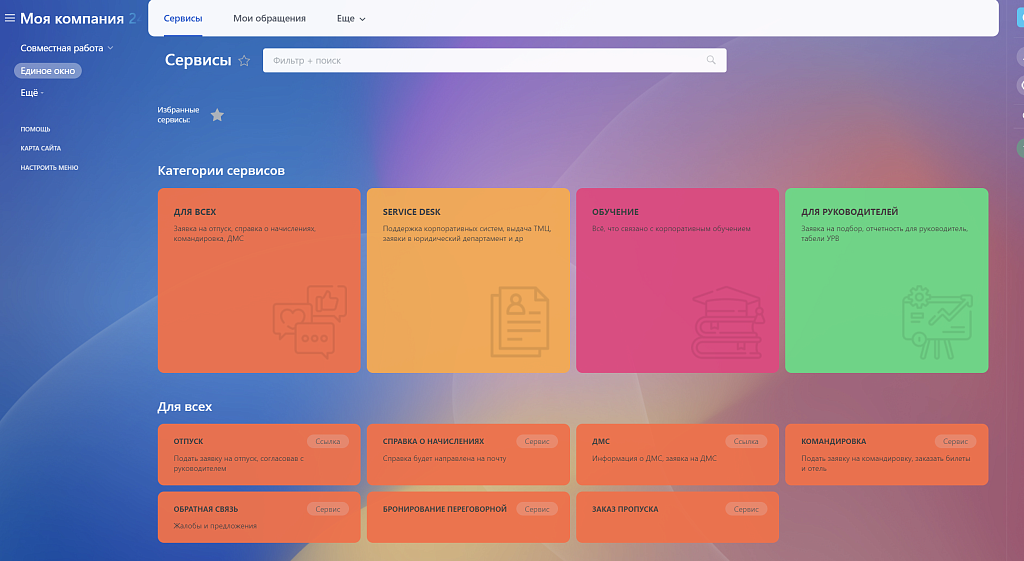Open ПОМОЩЬ link in sidebar
This screenshot has width=1024, height=561.
[x=35, y=129]
